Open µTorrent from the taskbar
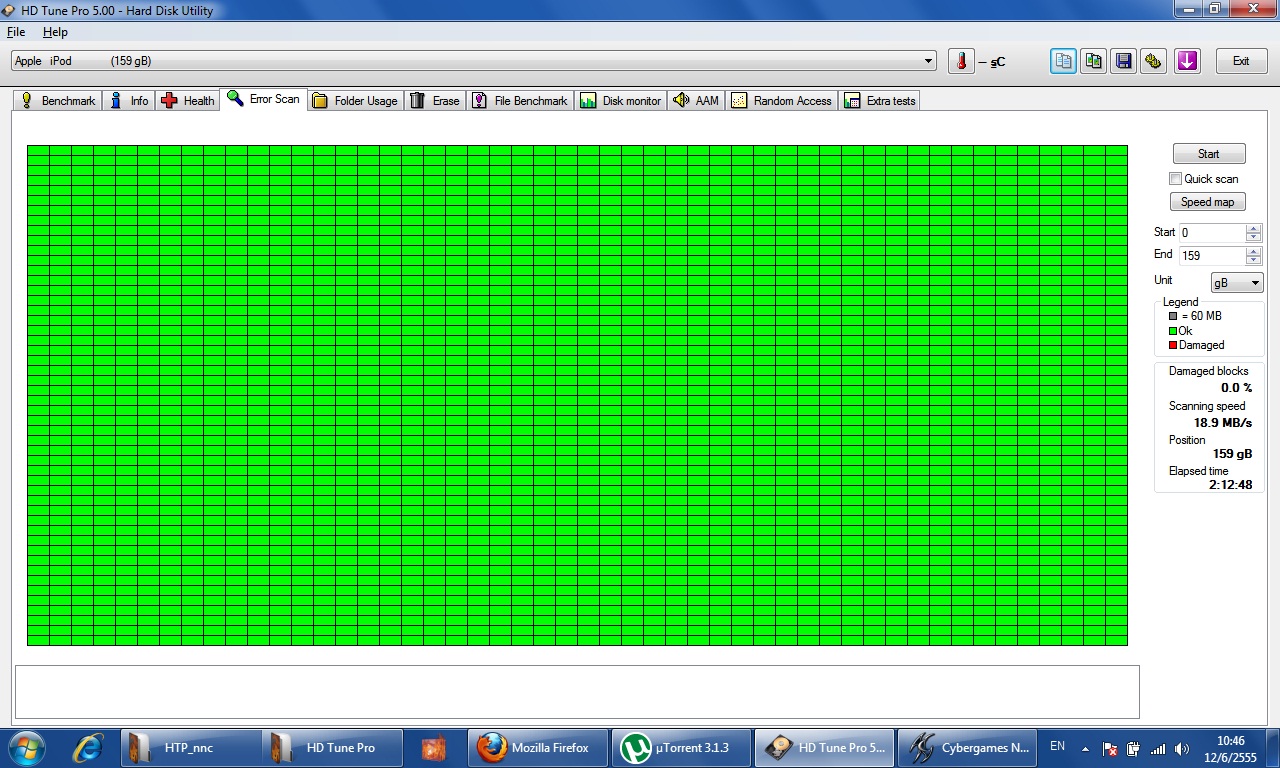Screen dimensions: 1280x768 [678, 748]
